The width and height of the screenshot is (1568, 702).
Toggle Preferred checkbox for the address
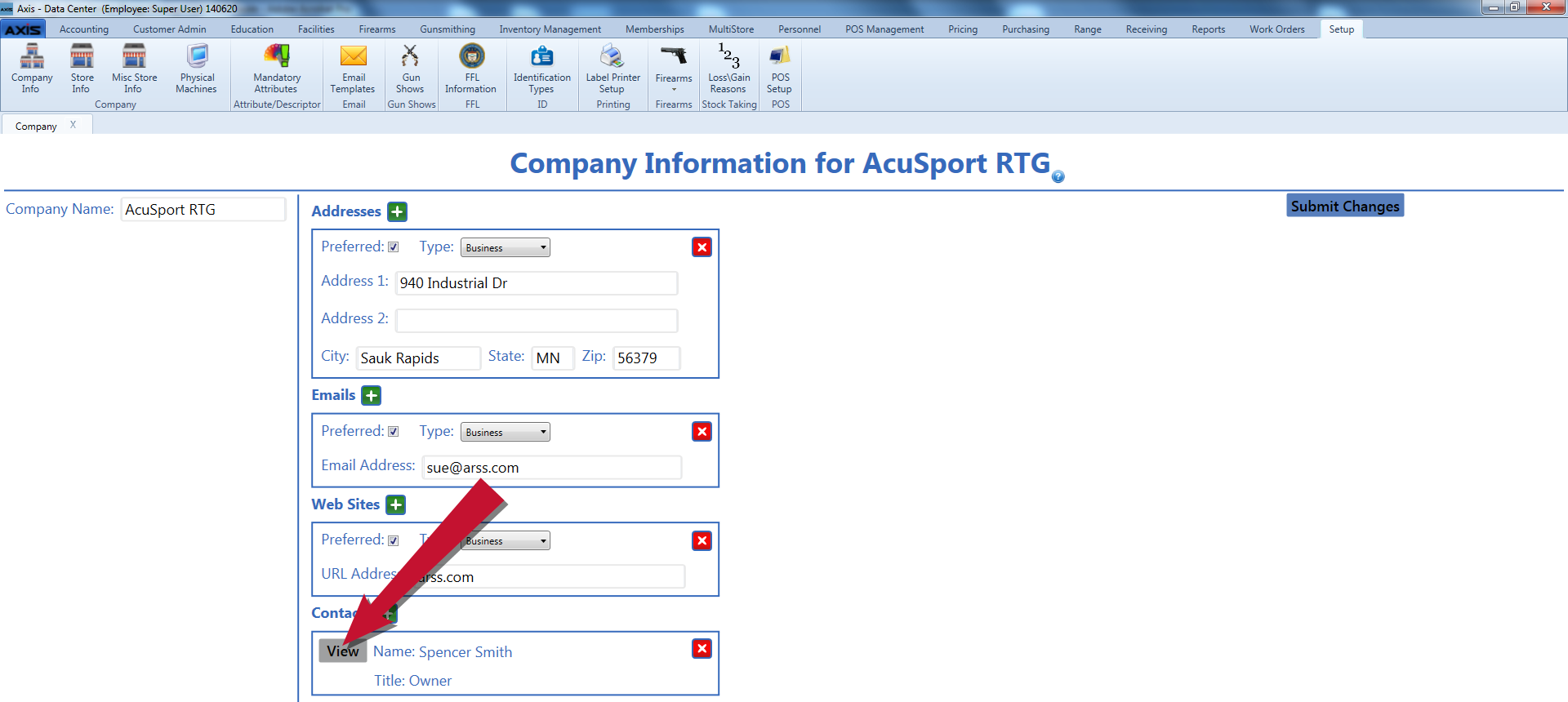point(394,247)
